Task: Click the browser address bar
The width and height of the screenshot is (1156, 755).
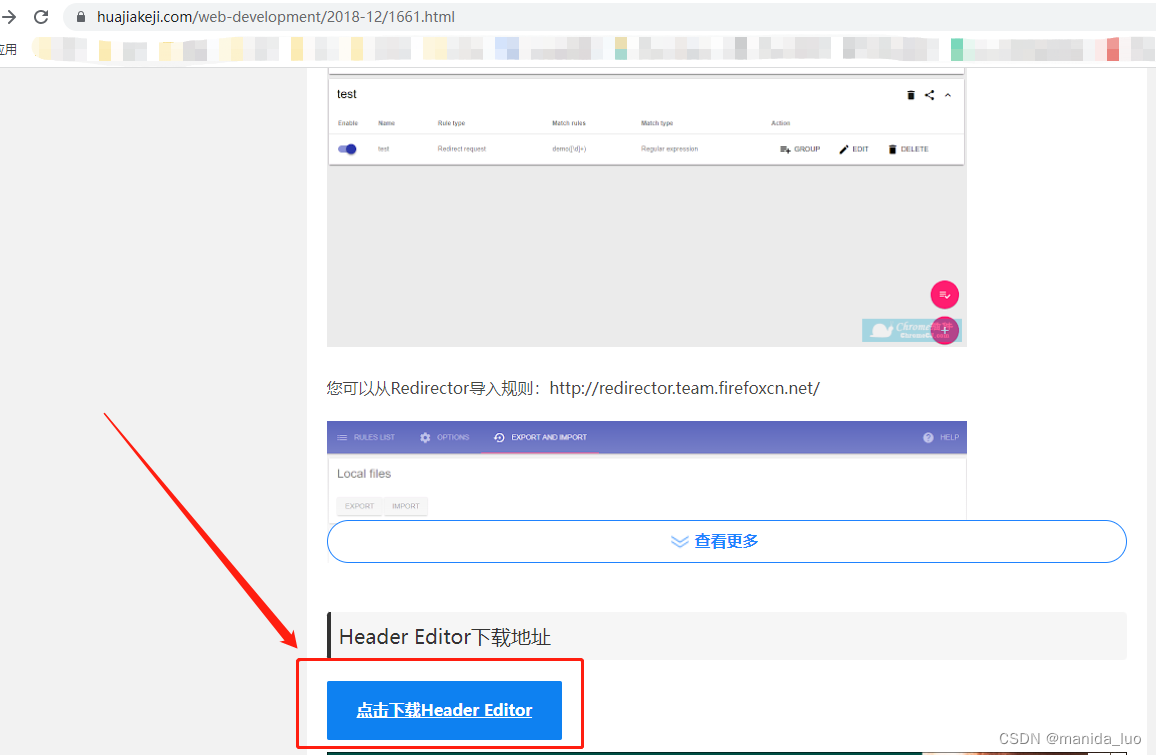Action: pos(400,16)
